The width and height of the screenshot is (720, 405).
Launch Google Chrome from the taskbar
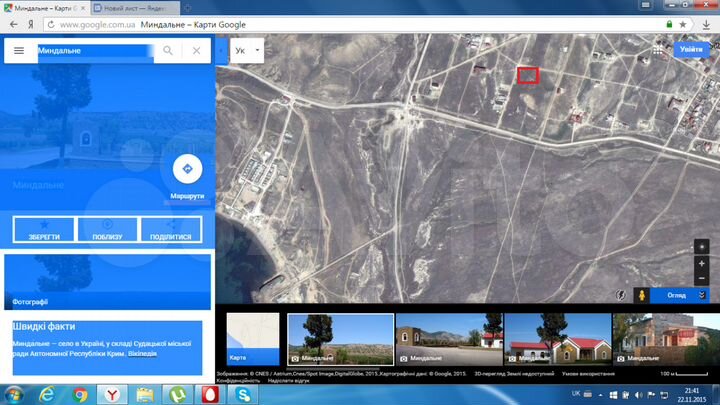pos(80,395)
